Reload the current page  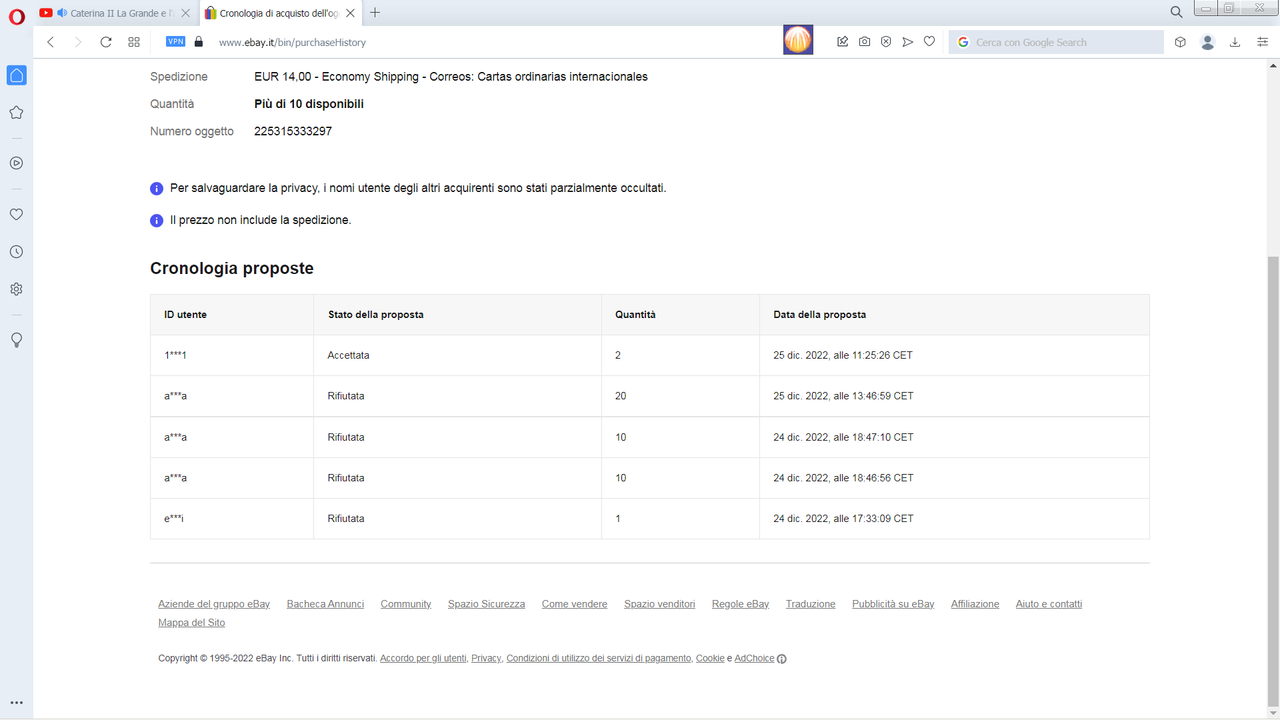tap(106, 42)
